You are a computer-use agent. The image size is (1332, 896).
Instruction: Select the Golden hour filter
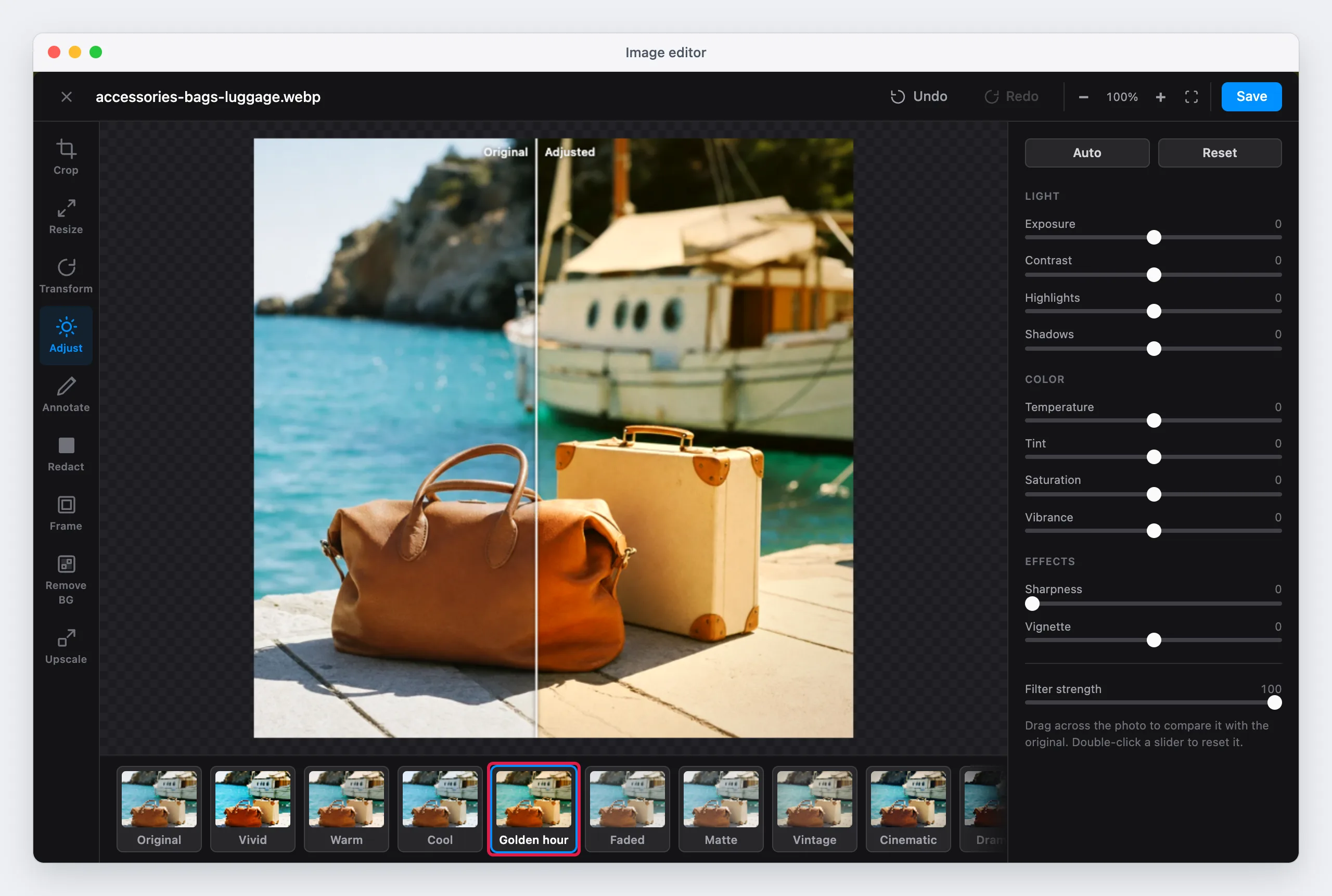[x=534, y=809]
